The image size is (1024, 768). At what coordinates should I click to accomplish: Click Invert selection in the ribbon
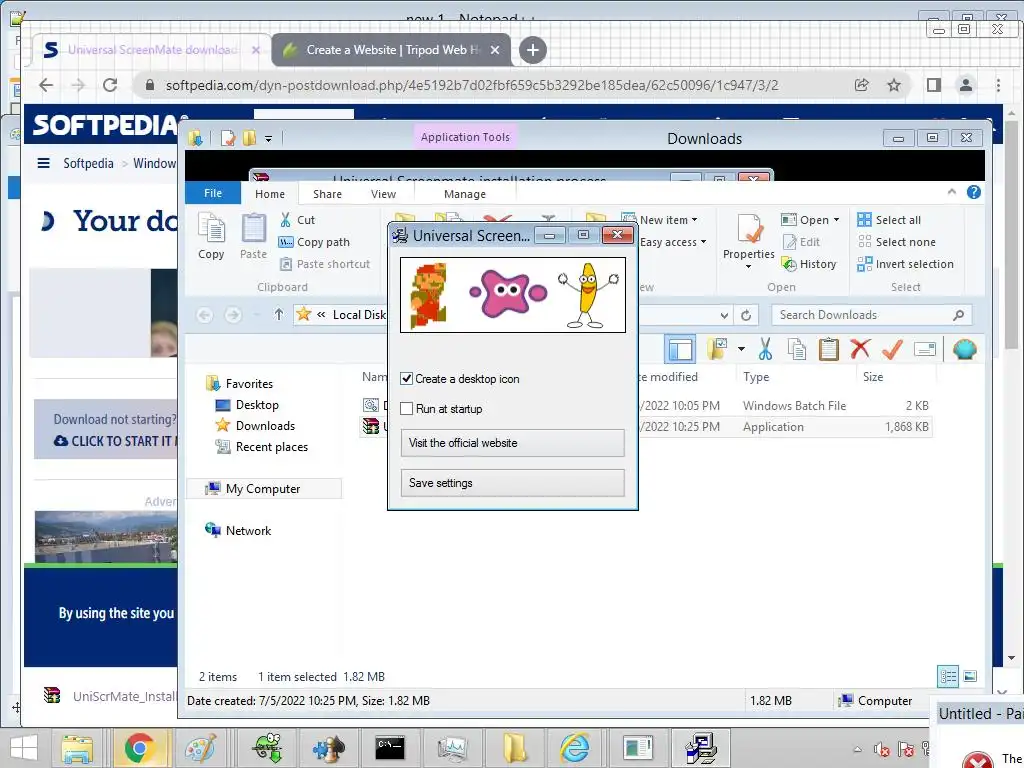(905, 264)
